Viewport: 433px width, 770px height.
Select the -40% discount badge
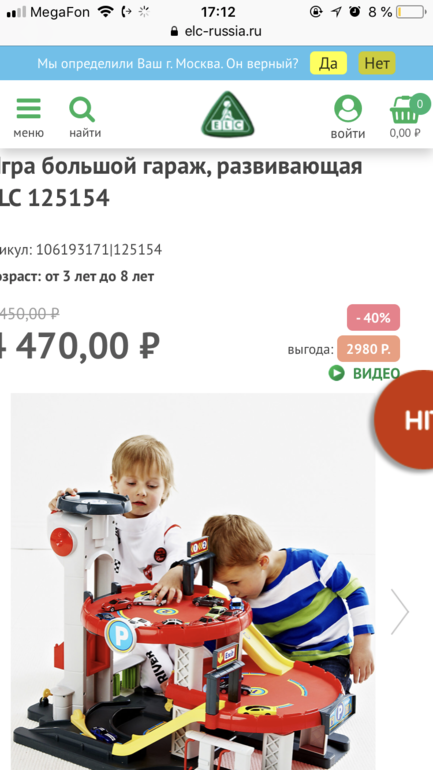(374, 318)
